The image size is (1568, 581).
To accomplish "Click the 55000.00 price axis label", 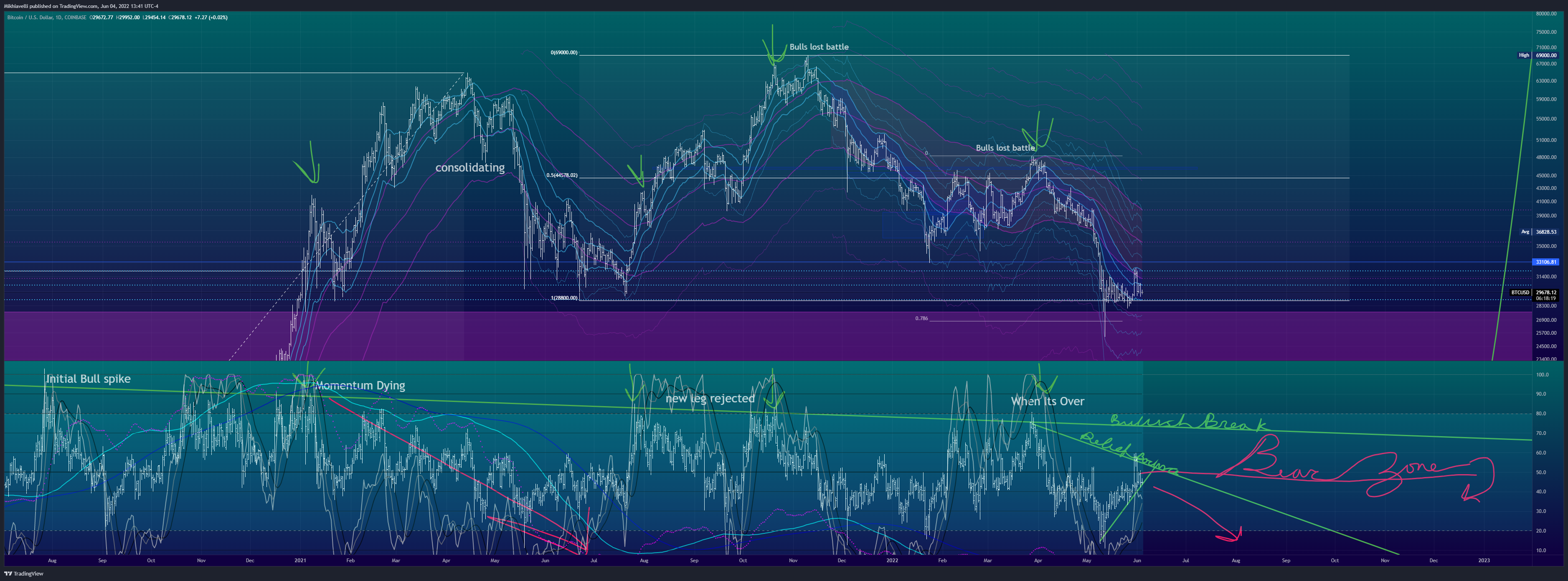I will coord(1545,119).
